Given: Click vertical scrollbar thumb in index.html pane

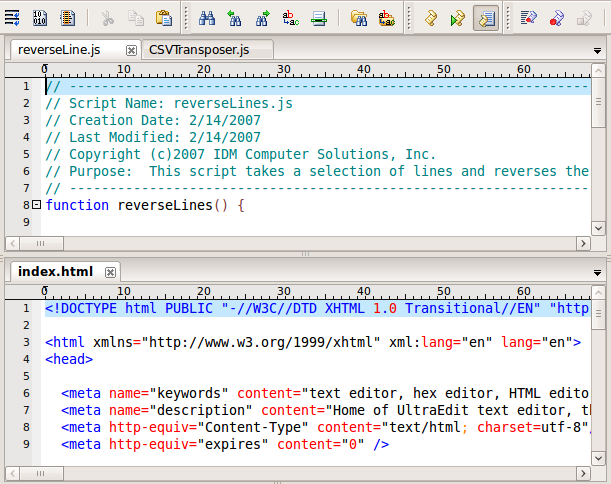Looking at the screenshot, I should click(598, 314).
